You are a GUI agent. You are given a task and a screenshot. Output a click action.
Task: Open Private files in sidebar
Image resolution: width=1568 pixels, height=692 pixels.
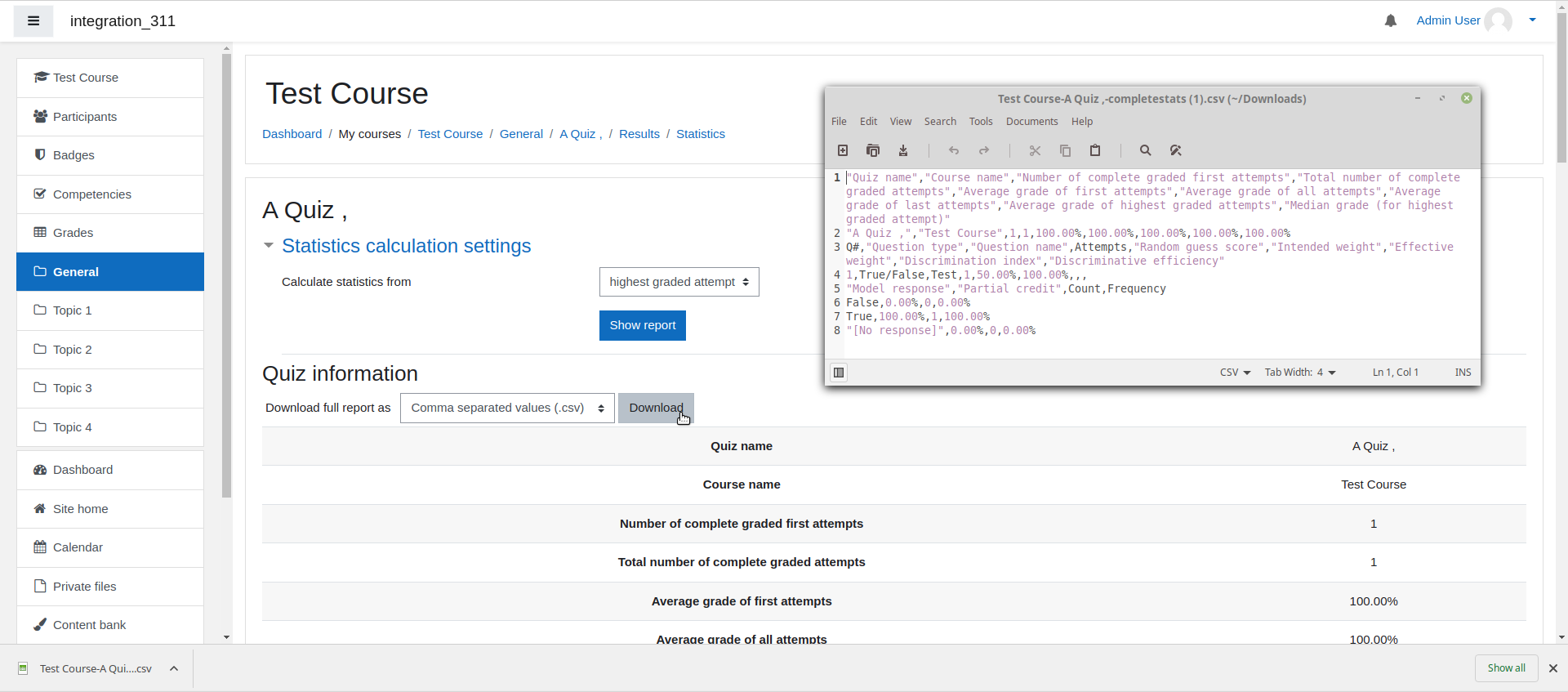[x=110, y=587]
